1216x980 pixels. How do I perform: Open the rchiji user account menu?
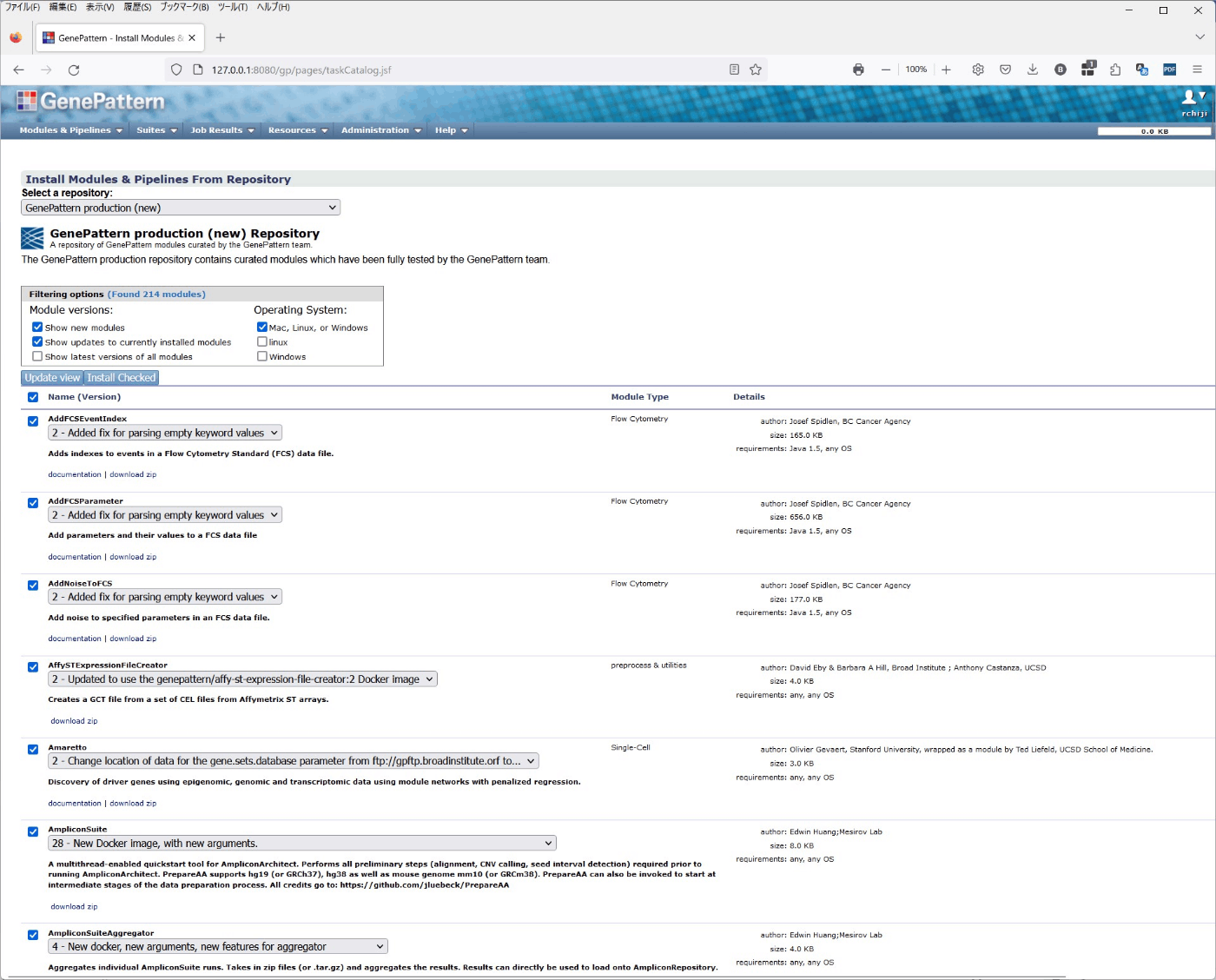[1194, 103]
